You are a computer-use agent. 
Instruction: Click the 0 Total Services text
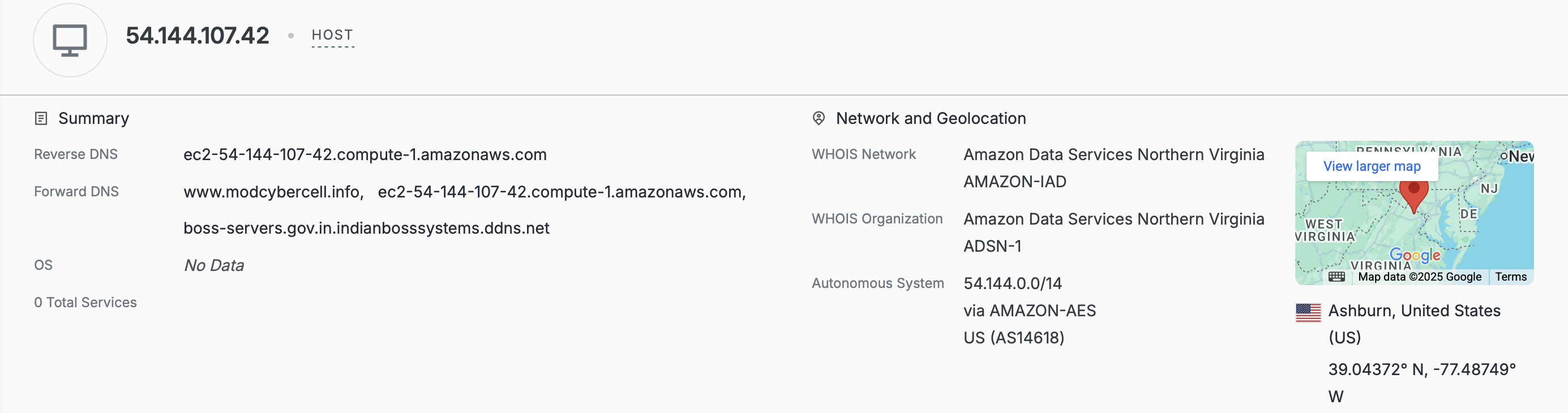pos(85,303)
